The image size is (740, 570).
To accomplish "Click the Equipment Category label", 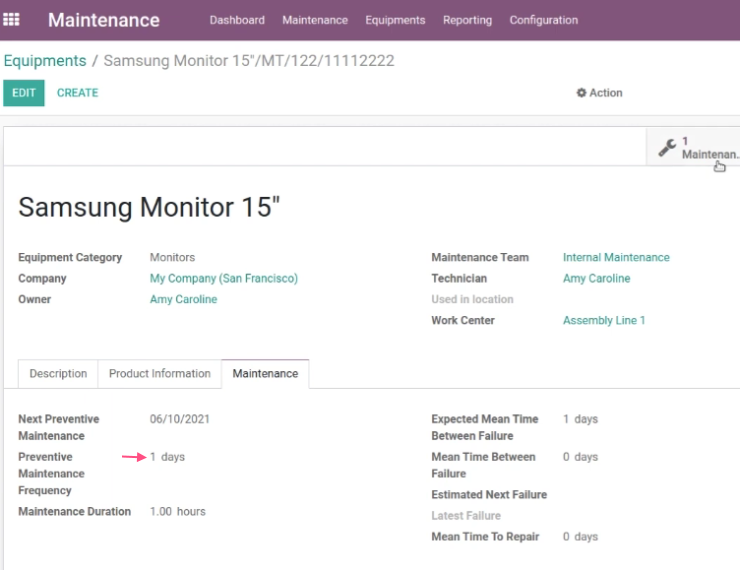I will pyautogui.click(x=70, y=257).
